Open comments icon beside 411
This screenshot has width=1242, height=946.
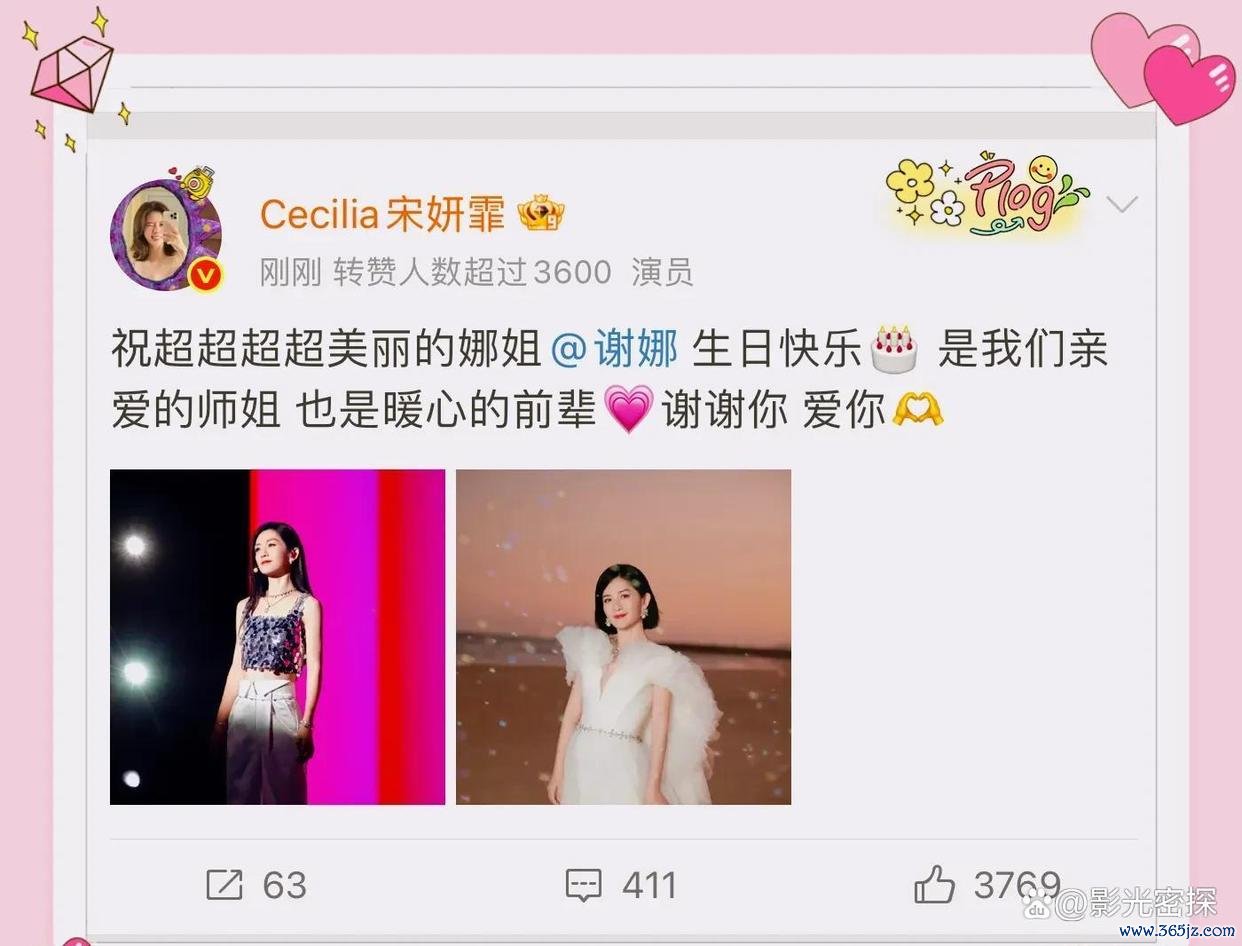coord(583,885)
